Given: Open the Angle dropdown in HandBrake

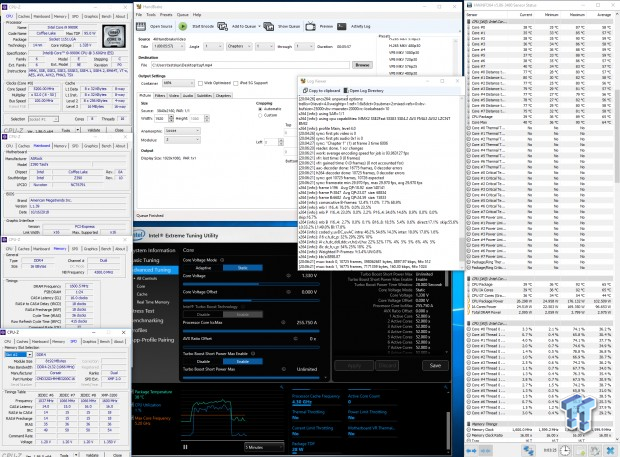Looking at the screenshot, I should point(213,47).
